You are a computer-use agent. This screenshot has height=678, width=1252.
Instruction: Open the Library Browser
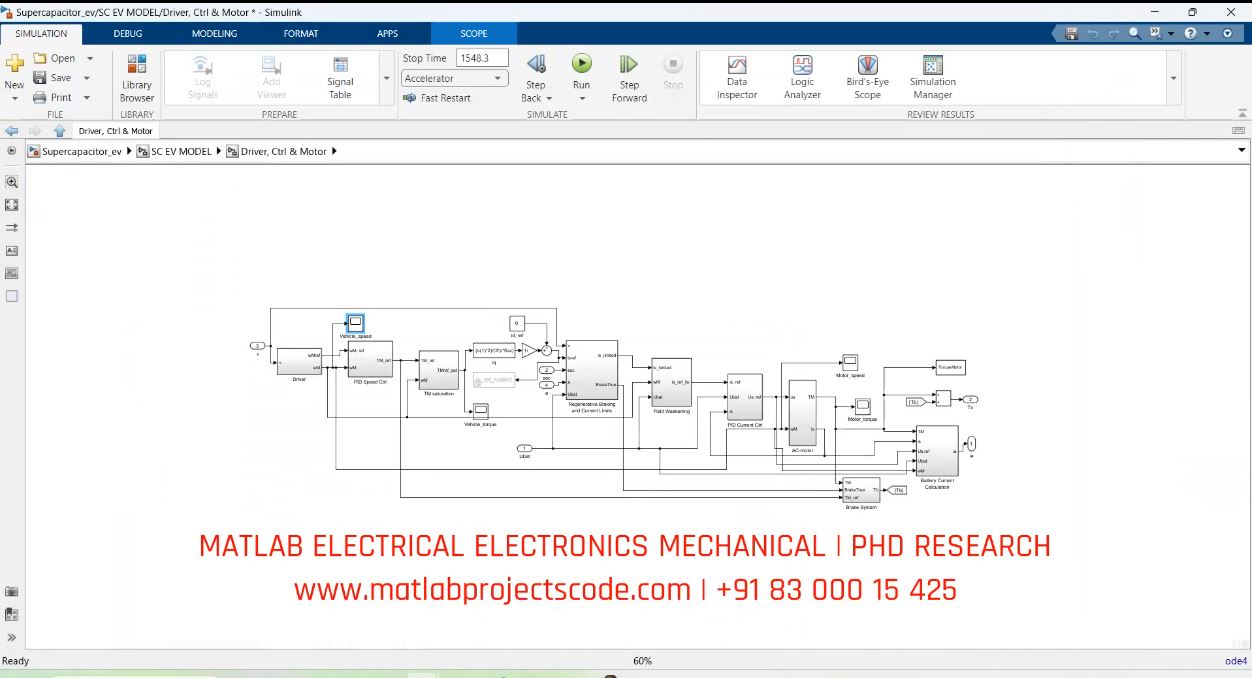(137, 78)
